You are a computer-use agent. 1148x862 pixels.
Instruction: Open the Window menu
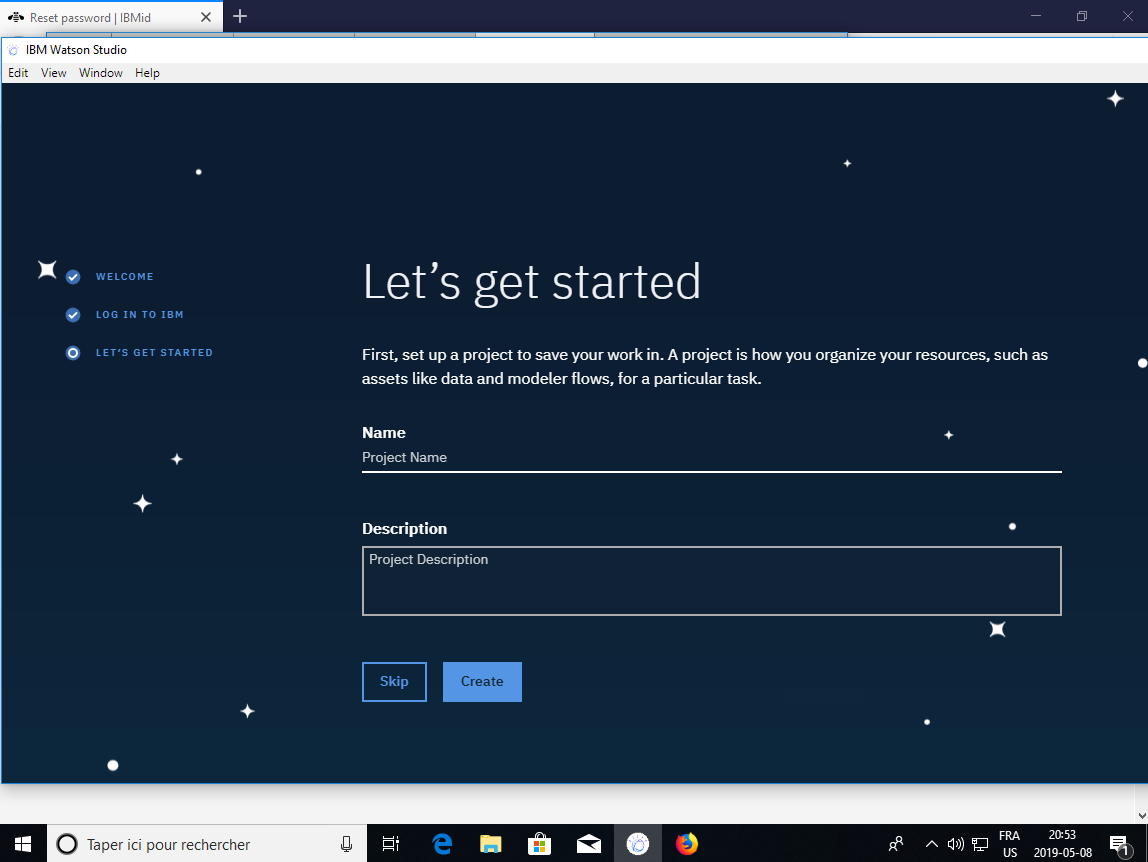(x=101, y=73)
